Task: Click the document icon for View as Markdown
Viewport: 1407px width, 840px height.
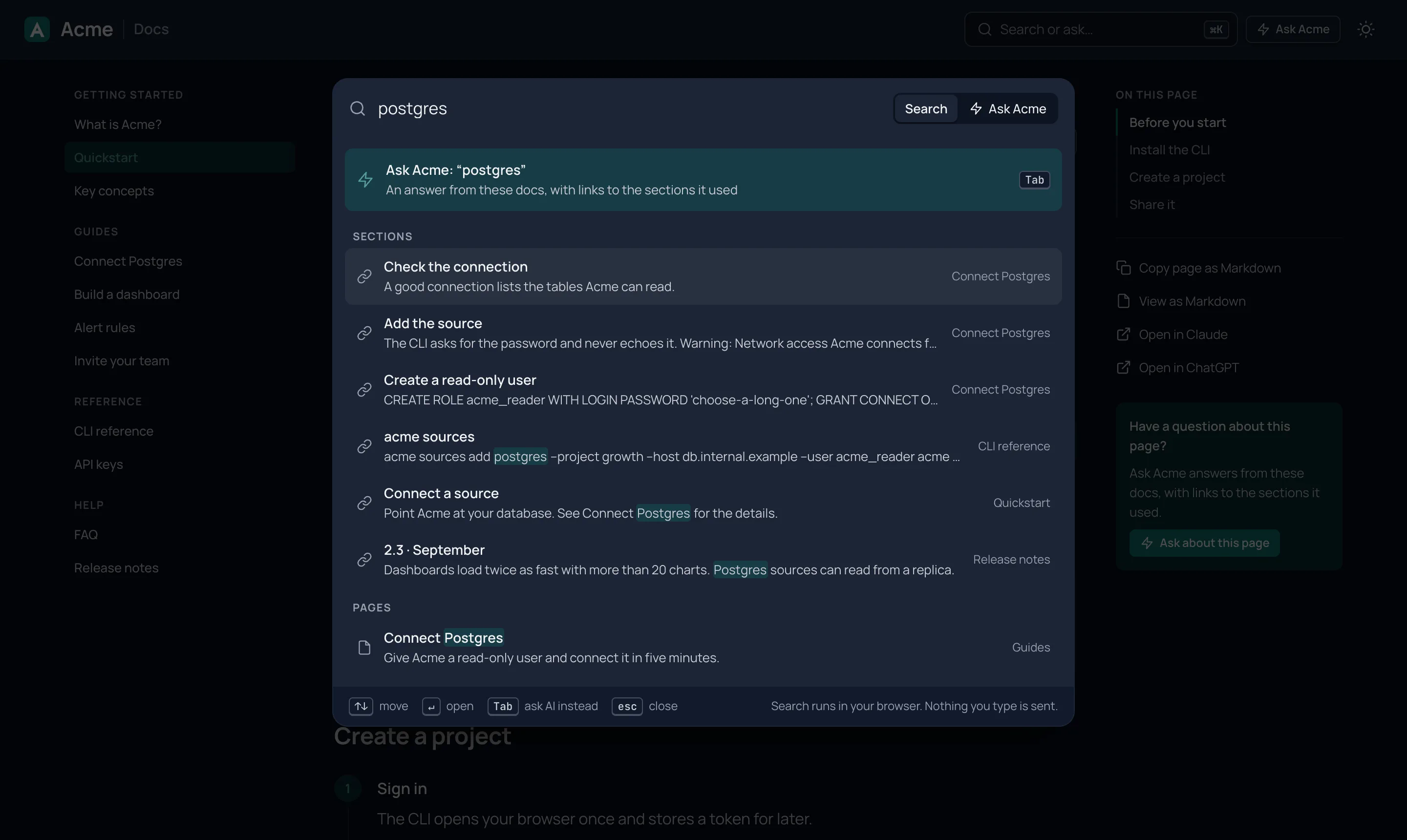Action: (x=1123, y=301)
